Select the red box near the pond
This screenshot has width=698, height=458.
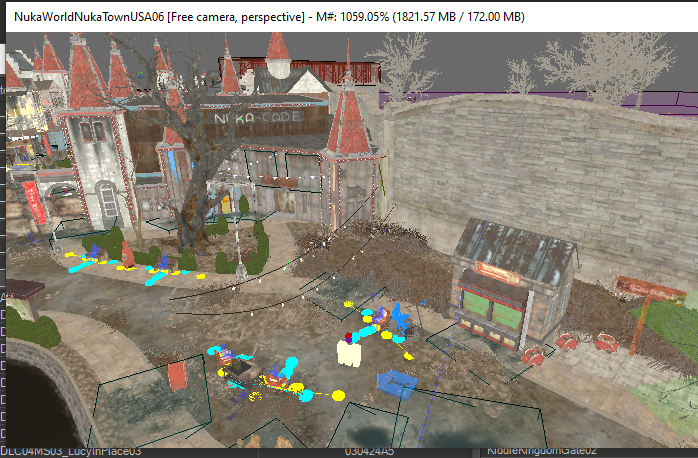pos(177,376)
